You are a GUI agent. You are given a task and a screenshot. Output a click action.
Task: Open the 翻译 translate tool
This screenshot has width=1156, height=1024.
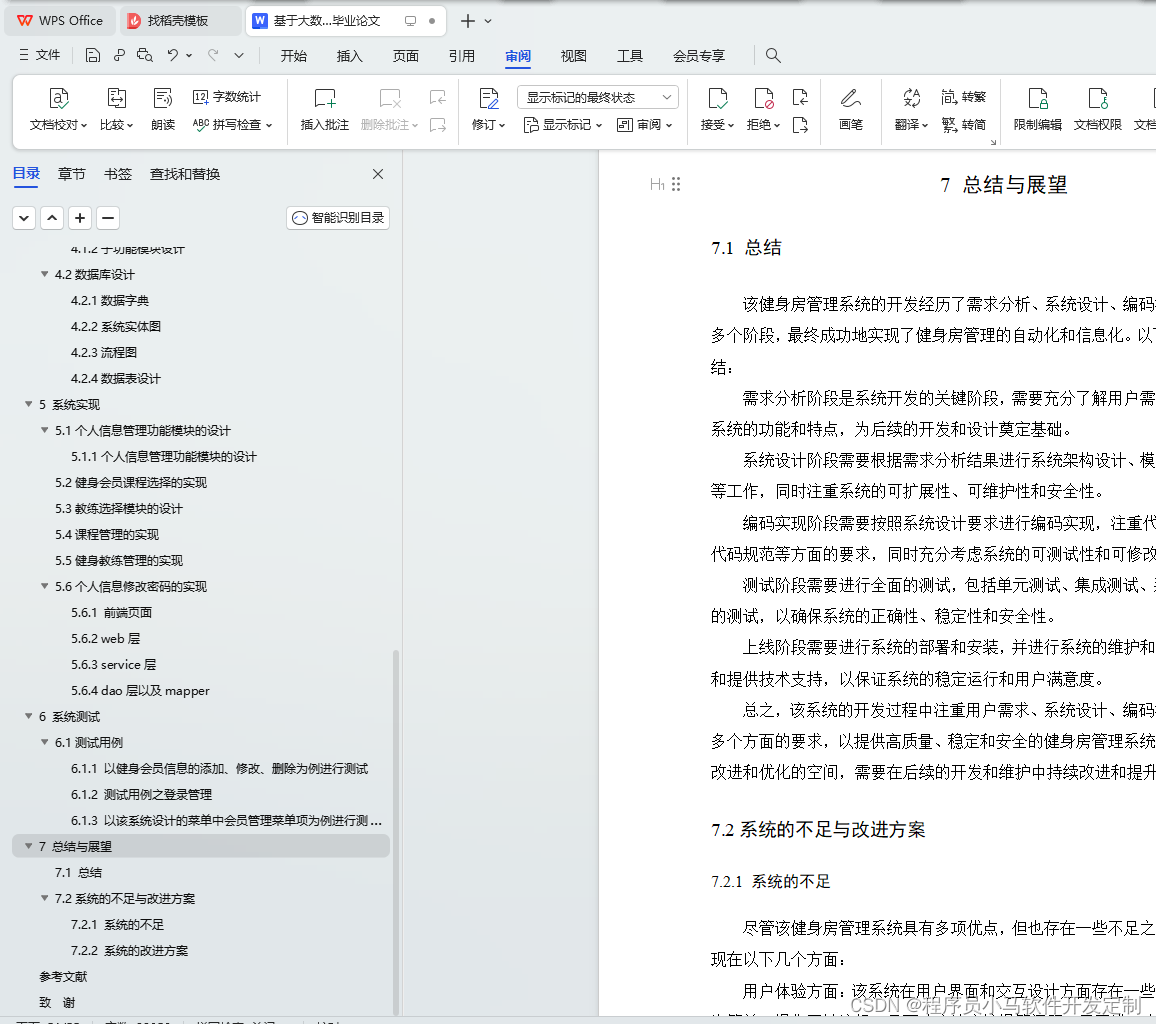[910, 109]
